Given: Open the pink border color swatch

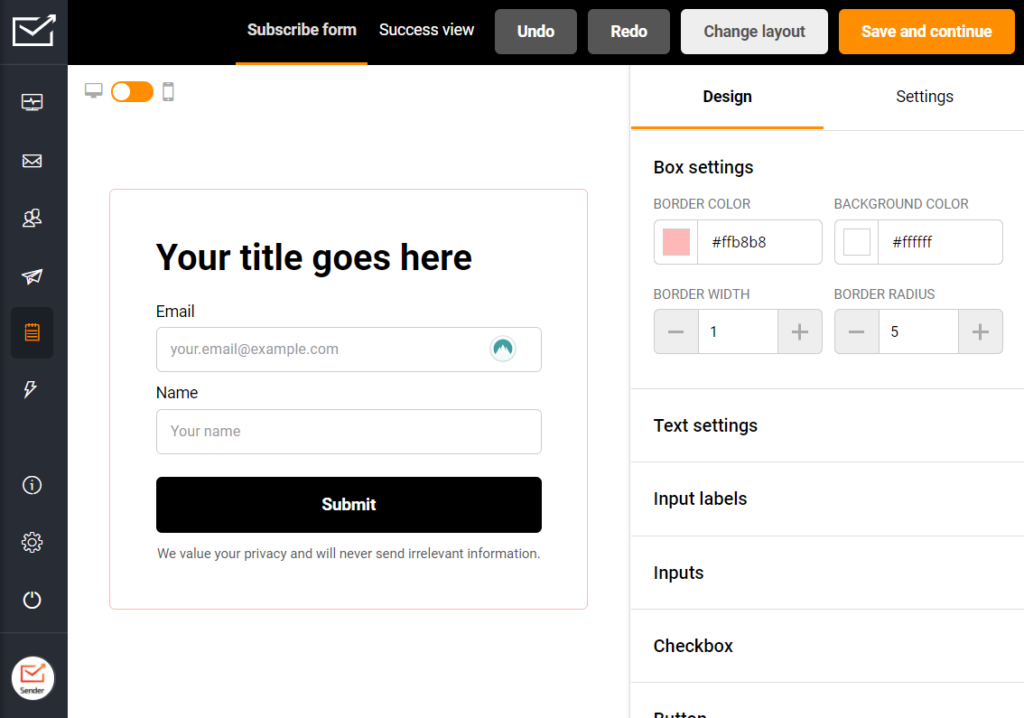Looking at the screenshot, I should 676,242.
